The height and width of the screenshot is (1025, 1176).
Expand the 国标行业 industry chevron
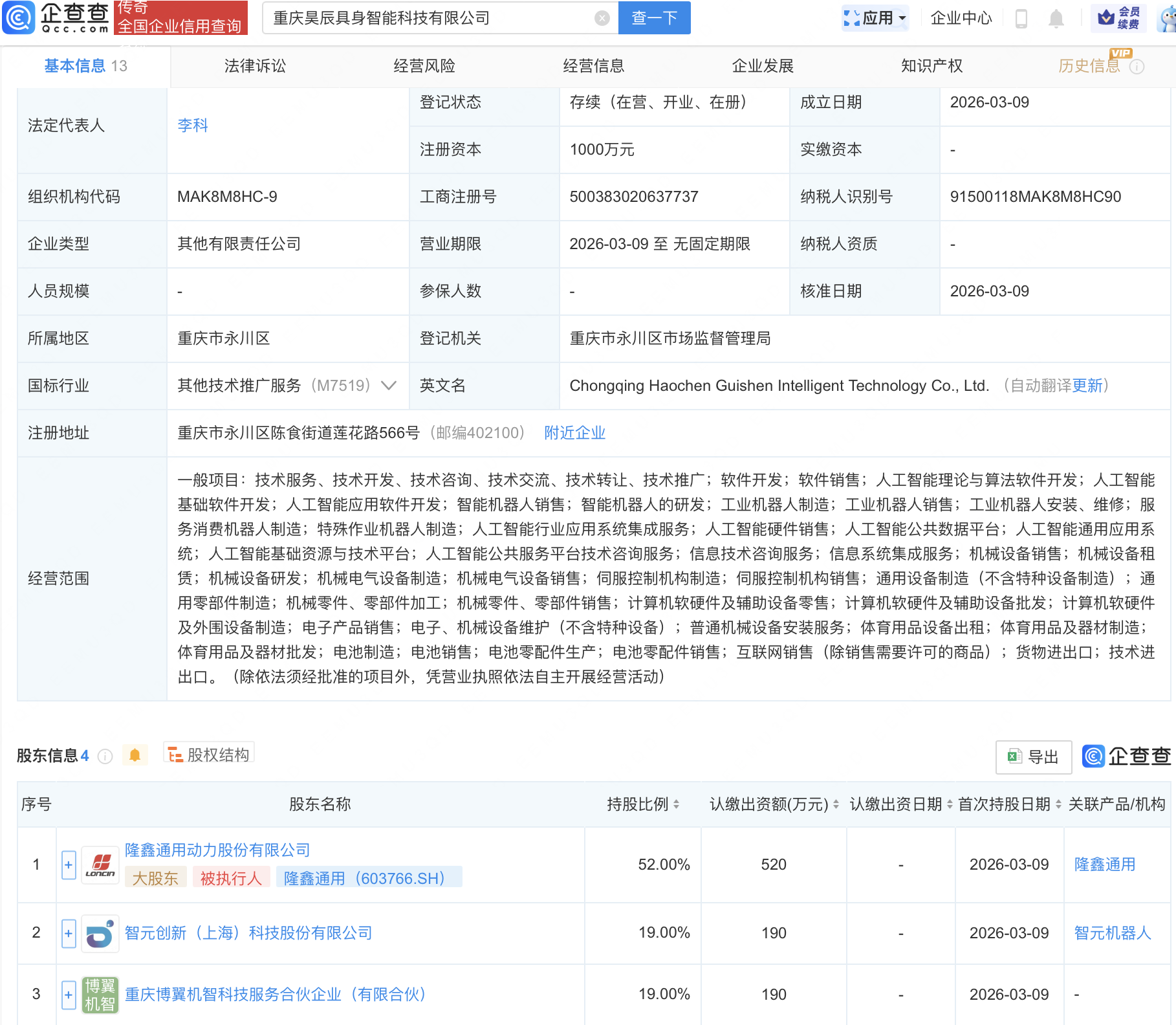[389, 386]
